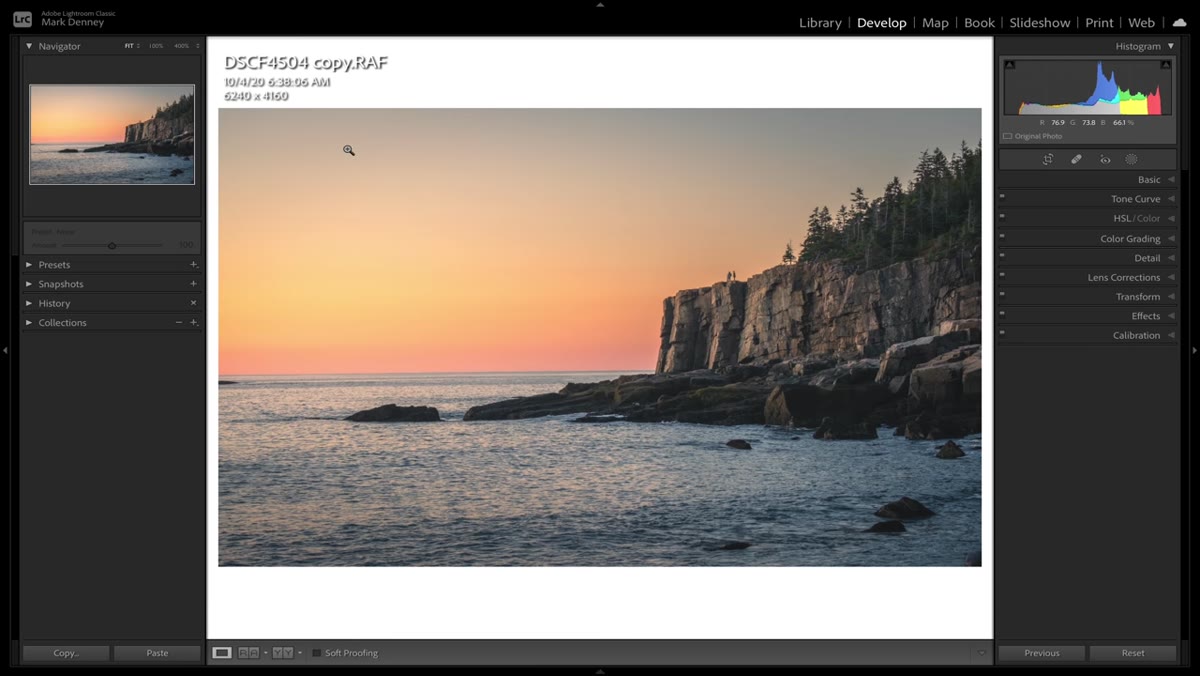Screen dimensions: 1200x676
Task: Enable the Soft Proofing checkbox
Action: [317, 653]
